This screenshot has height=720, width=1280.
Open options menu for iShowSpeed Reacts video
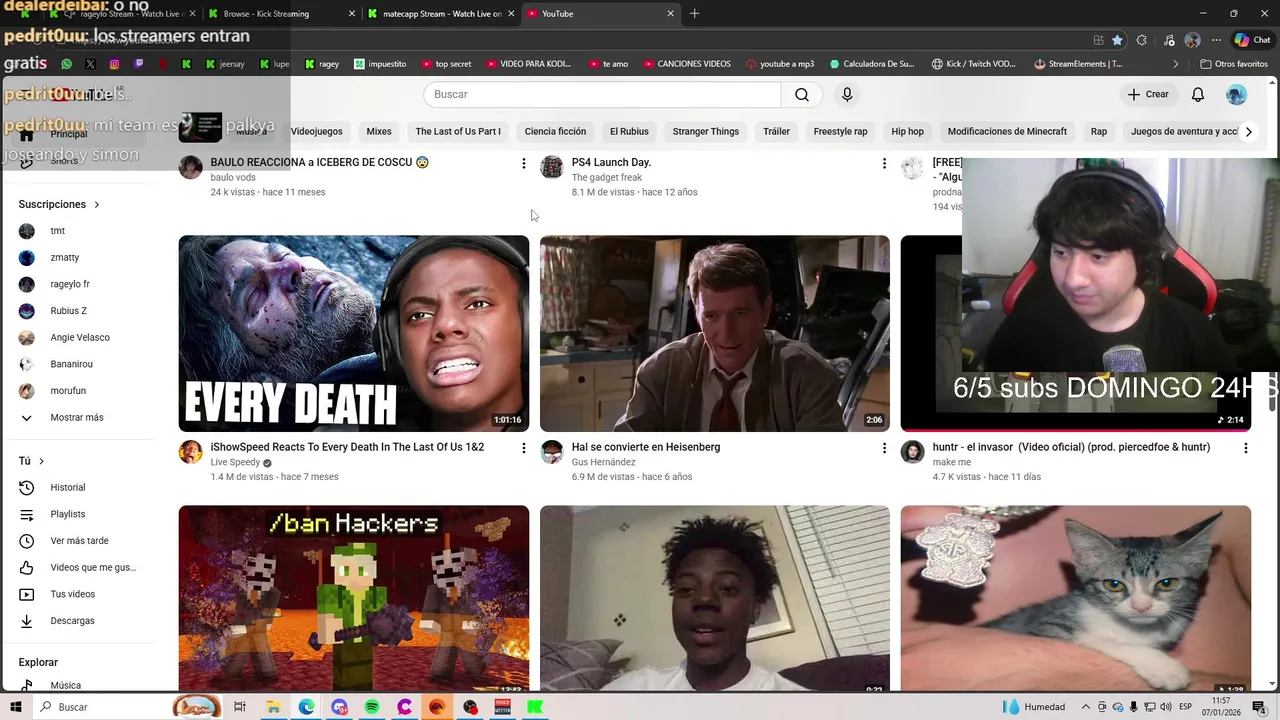coord(523,448)
